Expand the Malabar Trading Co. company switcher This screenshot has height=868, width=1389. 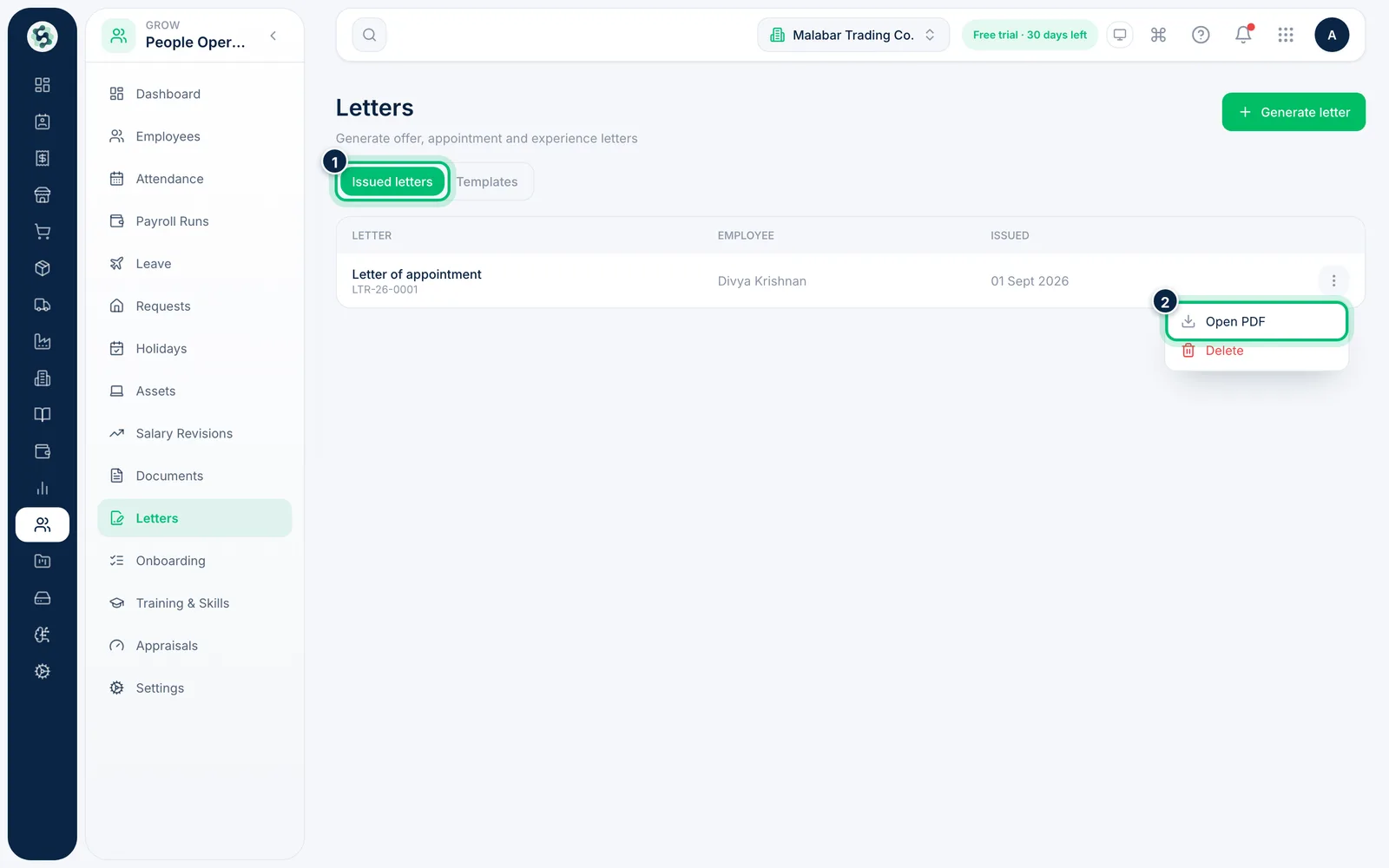(853, 35)
